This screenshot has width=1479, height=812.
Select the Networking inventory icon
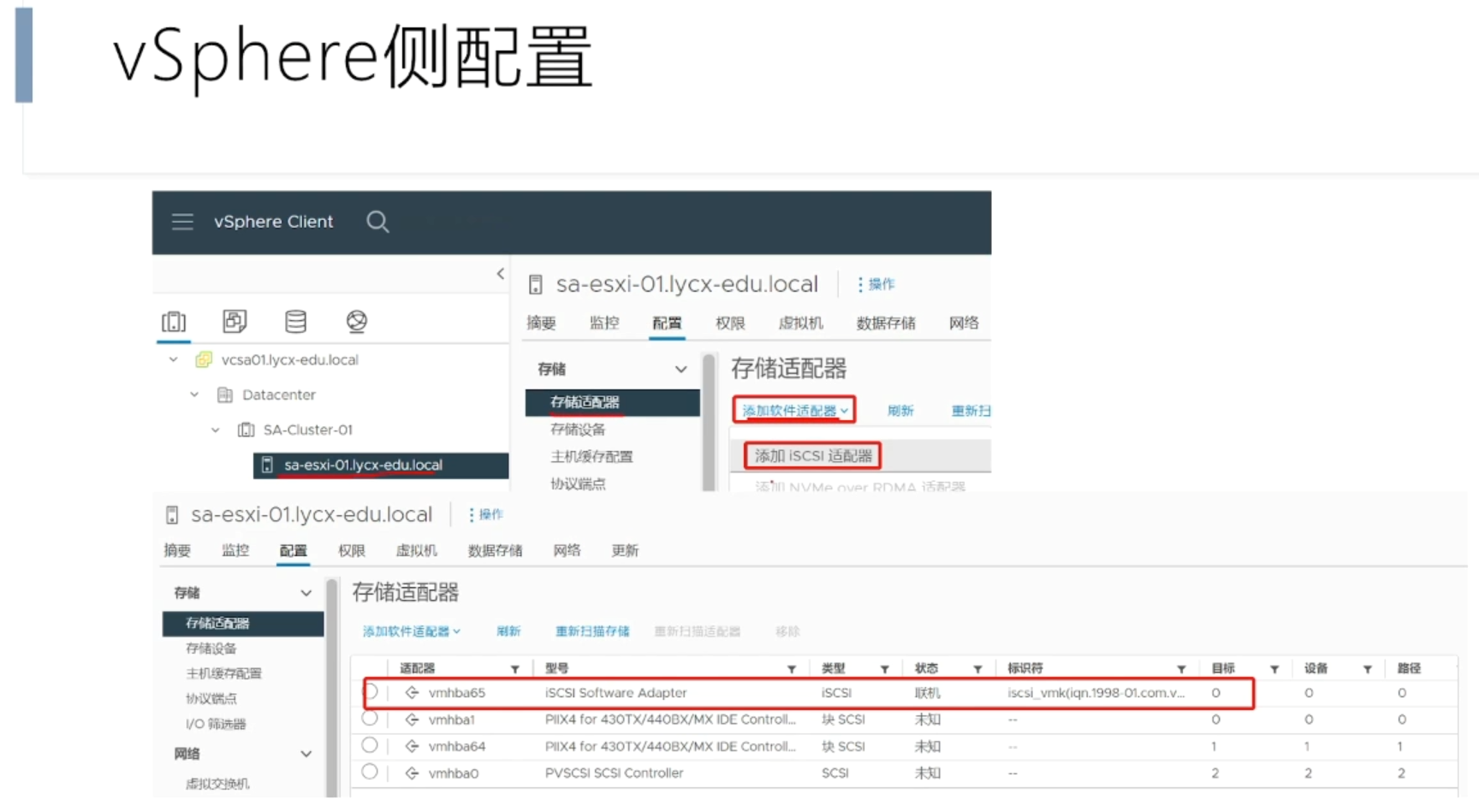tap(357, 321)
